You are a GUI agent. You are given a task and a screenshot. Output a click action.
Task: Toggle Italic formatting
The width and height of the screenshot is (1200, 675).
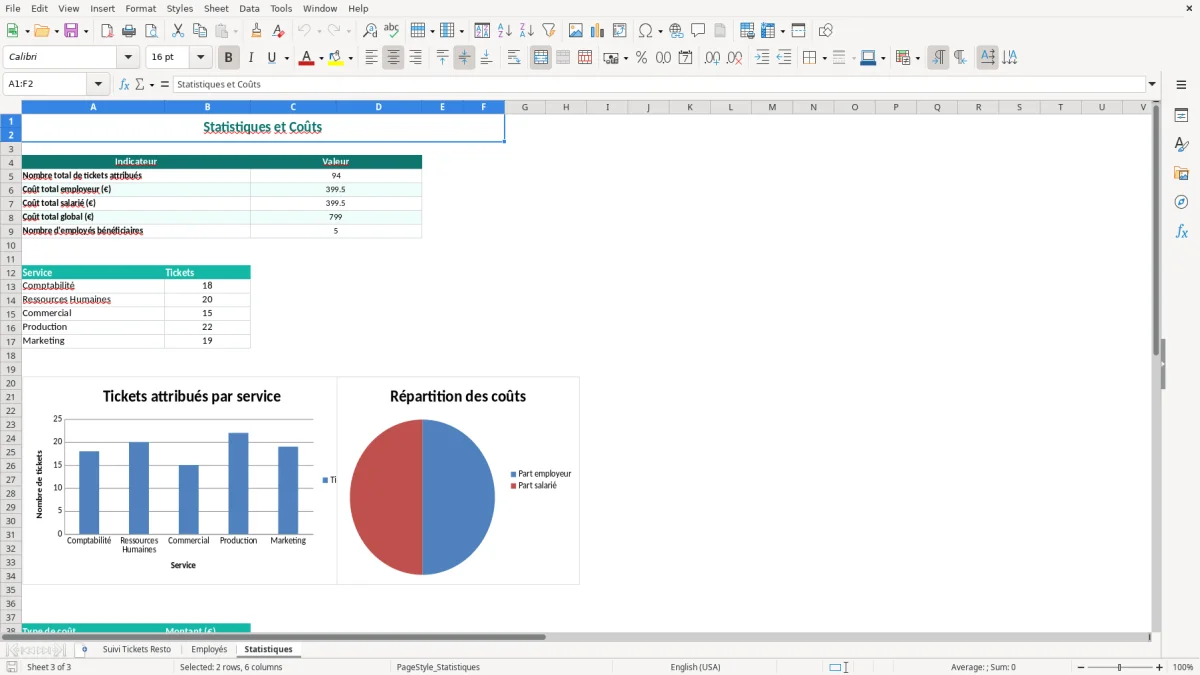(251, 58)
